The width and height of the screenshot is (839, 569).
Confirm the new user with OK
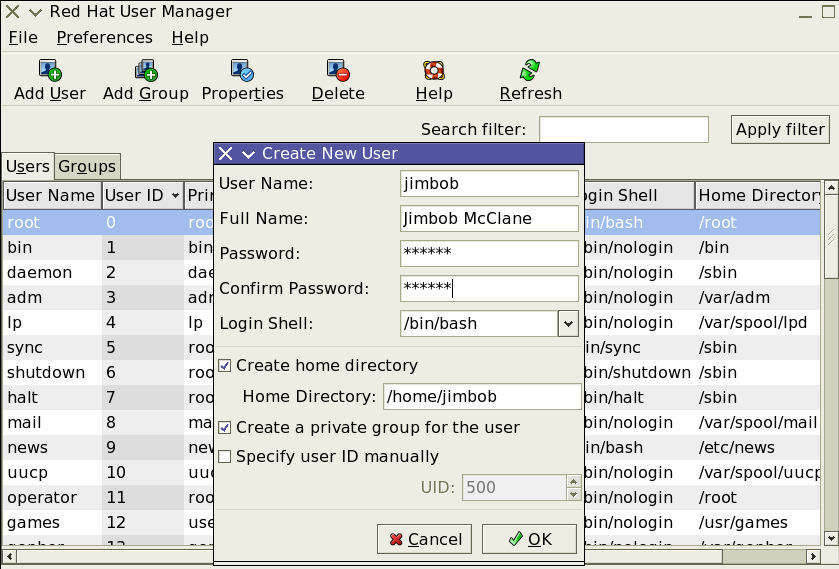(x=529, y=539)
